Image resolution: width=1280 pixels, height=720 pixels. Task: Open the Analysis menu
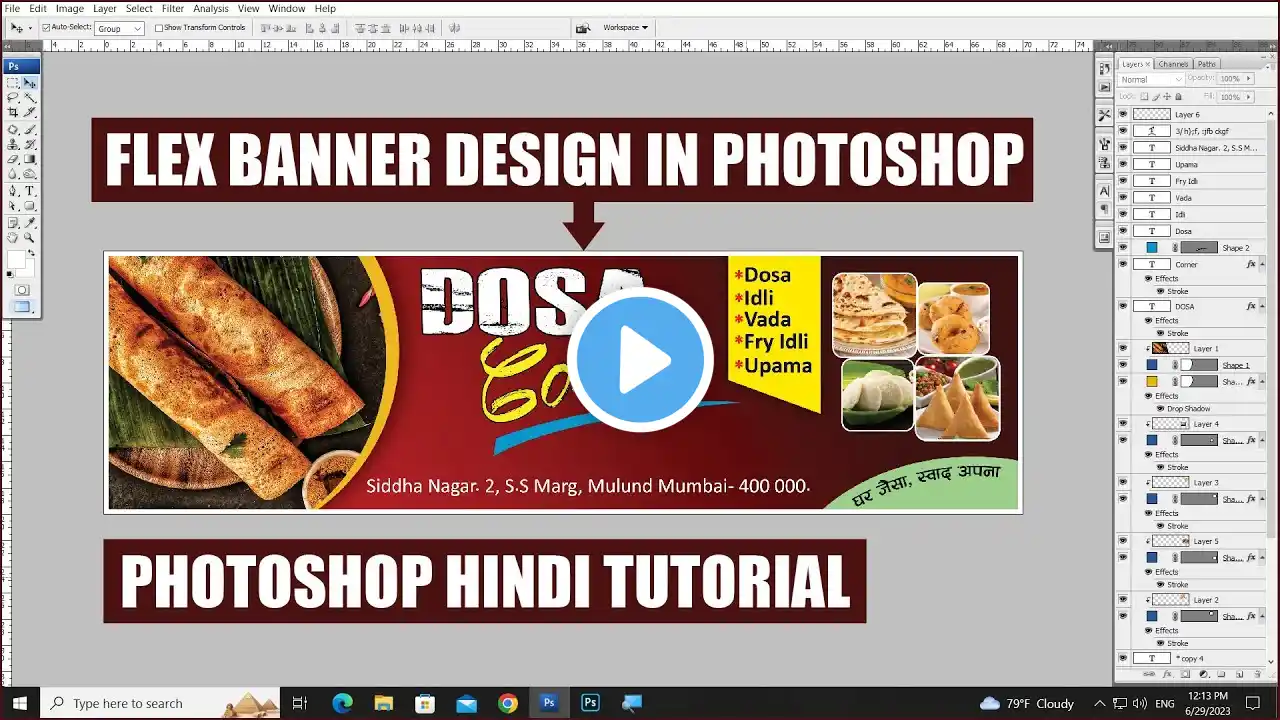(x=211, y=8)
